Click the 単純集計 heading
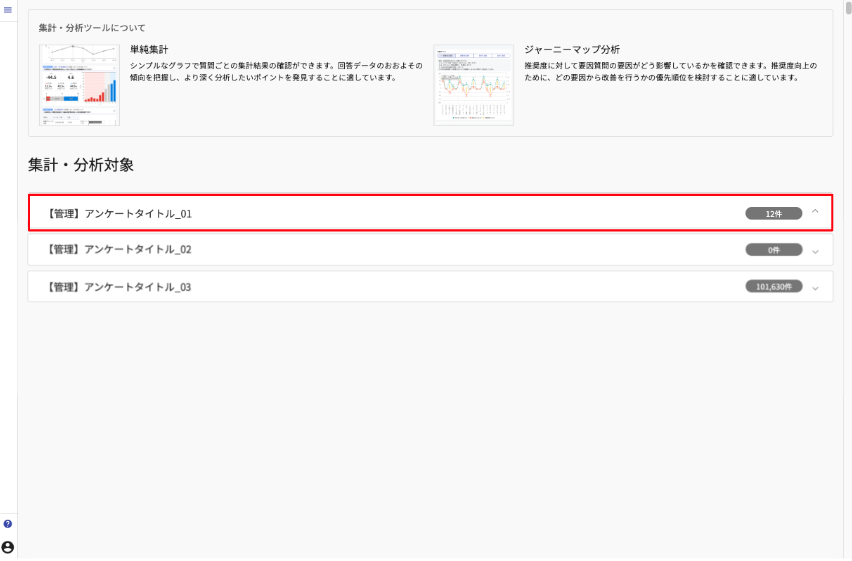This screenshot has width=852, height=561. (149, 49)
